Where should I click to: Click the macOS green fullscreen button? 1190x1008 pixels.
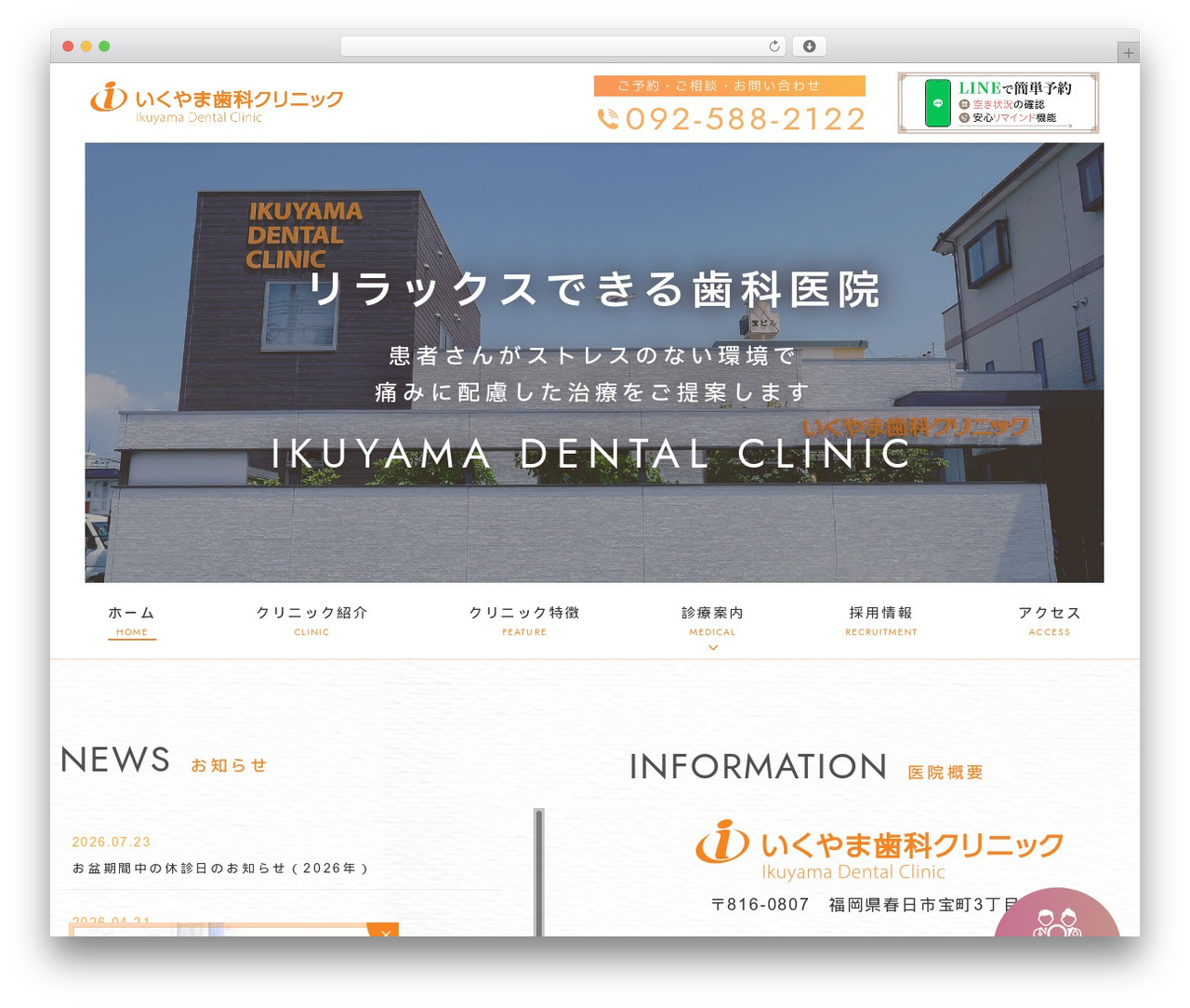coord(104,46)
